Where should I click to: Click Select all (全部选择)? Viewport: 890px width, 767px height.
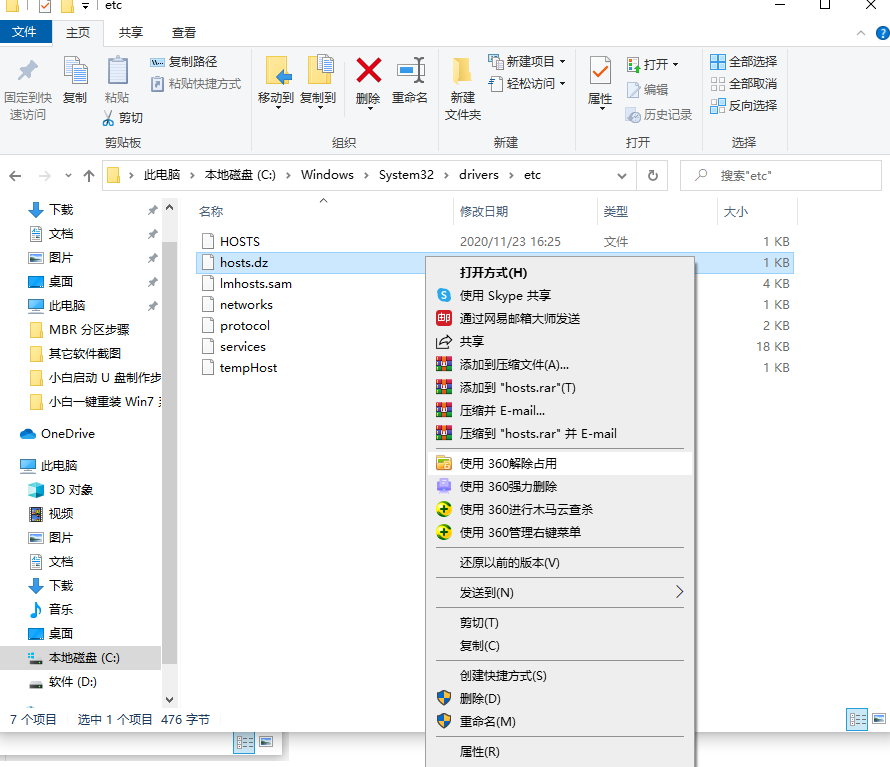pos(744,61)
